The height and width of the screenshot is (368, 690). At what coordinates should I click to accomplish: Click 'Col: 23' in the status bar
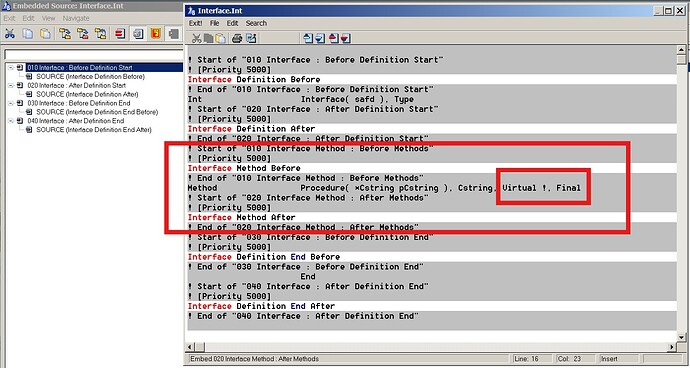pyautogui.click(x=569, y=359)
